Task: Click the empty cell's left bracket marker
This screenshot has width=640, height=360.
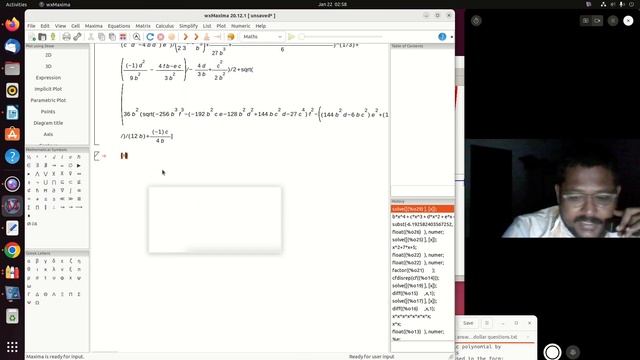Action: pos(97,156)
